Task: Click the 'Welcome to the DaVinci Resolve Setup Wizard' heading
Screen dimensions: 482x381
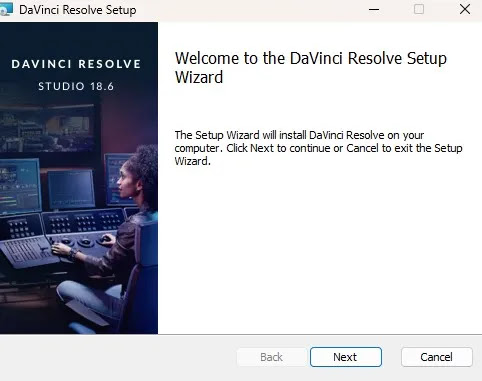Action: [311, 68]
